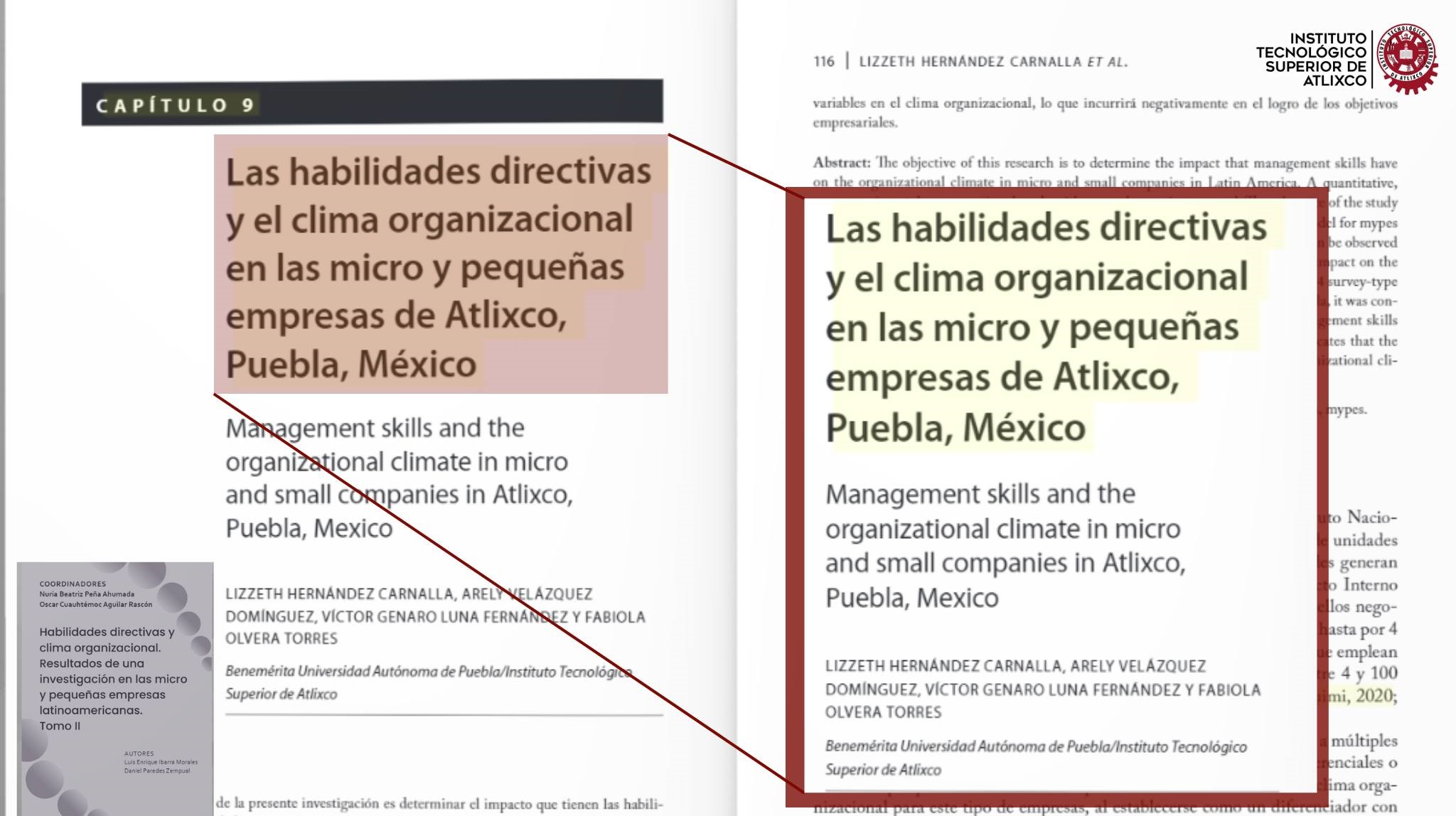Click the English subtitle 'Management skills and the' on the left page
The image size is (1456, 816).
[375, 428]
